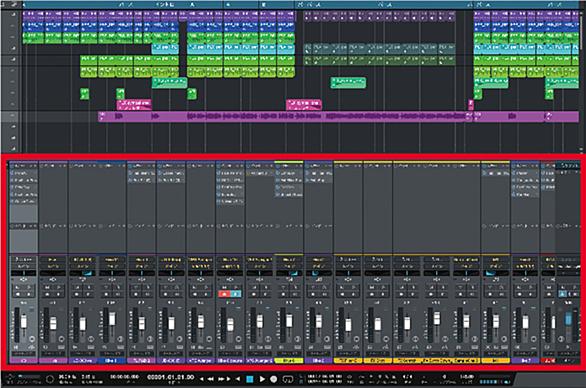Click the blue Stop button in the transport
Viewport: 586px width, 388px height.
(x=250, y=379)
